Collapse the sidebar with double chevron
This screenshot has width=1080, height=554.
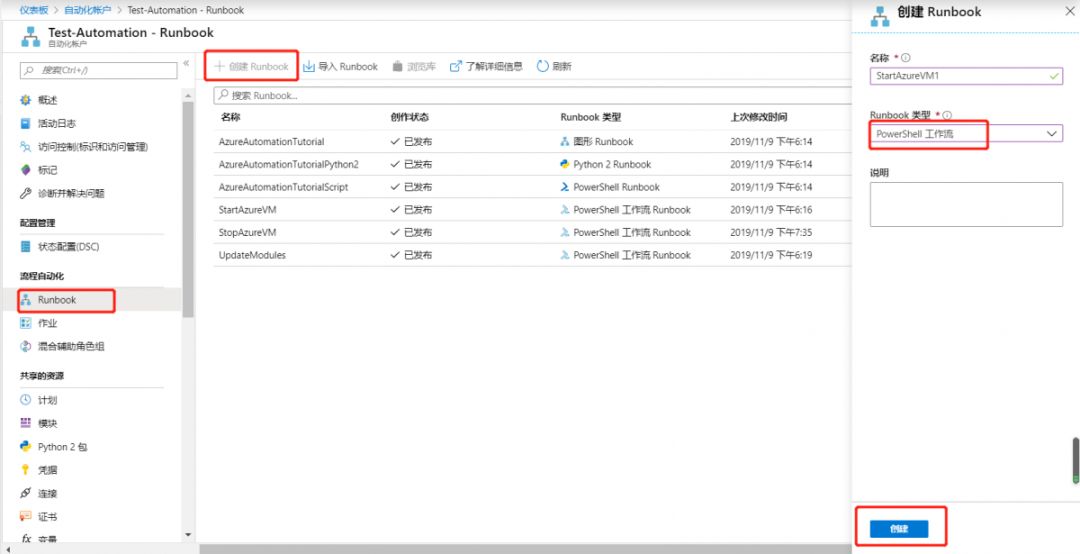click(x=186, y=63)
